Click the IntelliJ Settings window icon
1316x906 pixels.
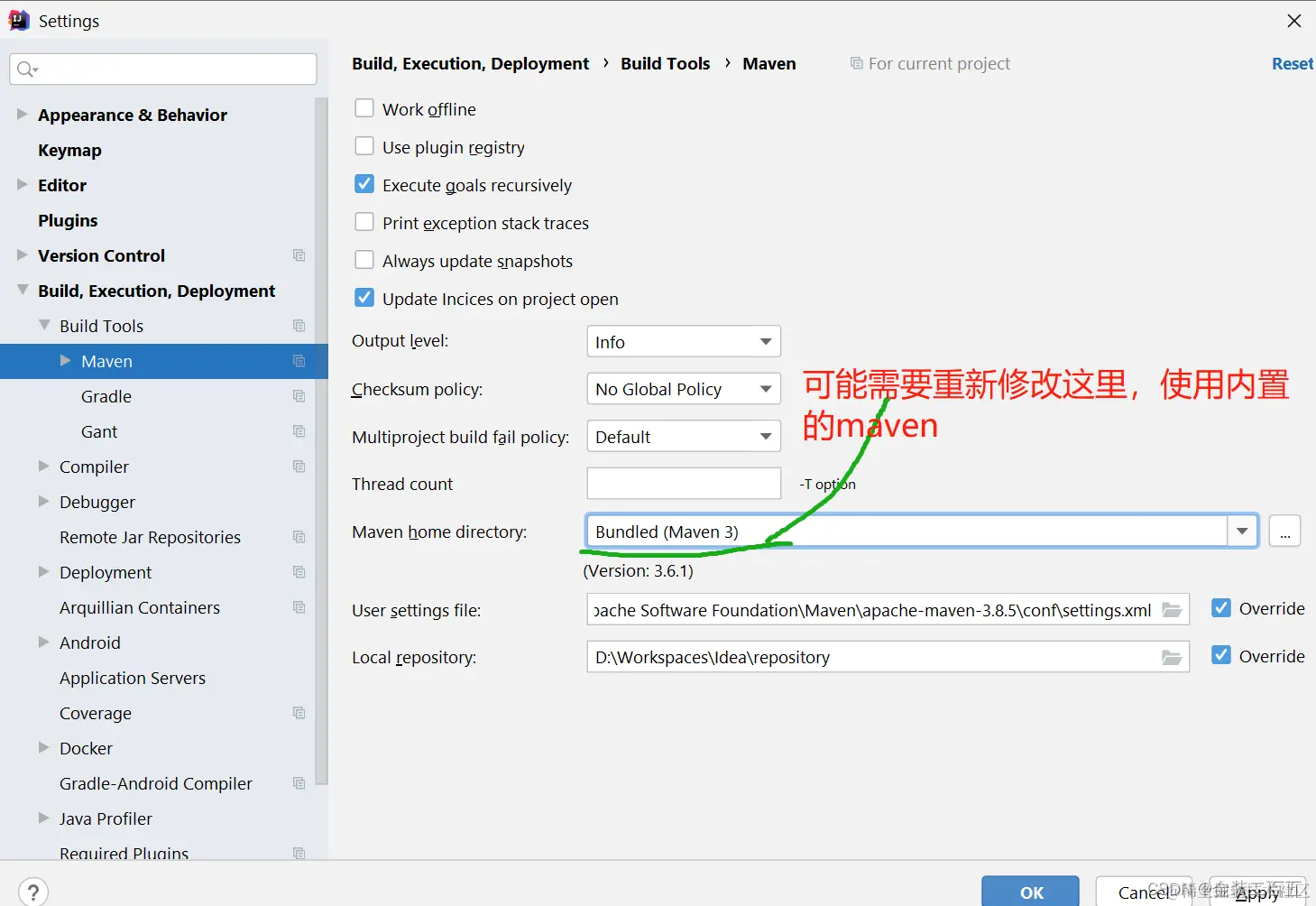(19, 21)
